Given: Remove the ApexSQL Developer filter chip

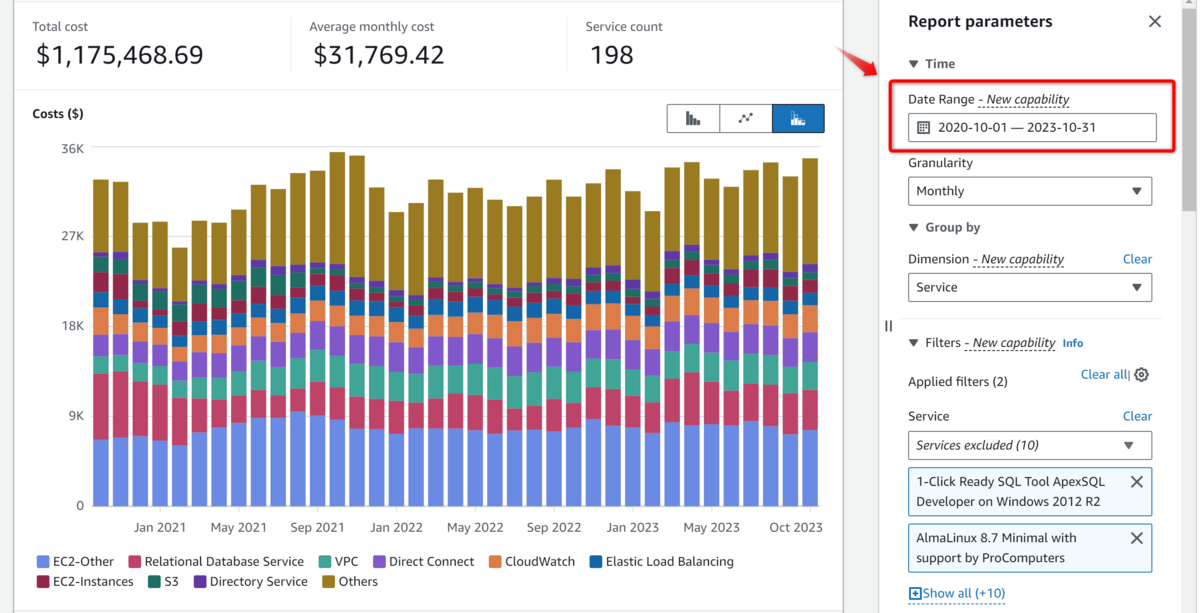Looking at the screenshot, I should coord(1136,481).
